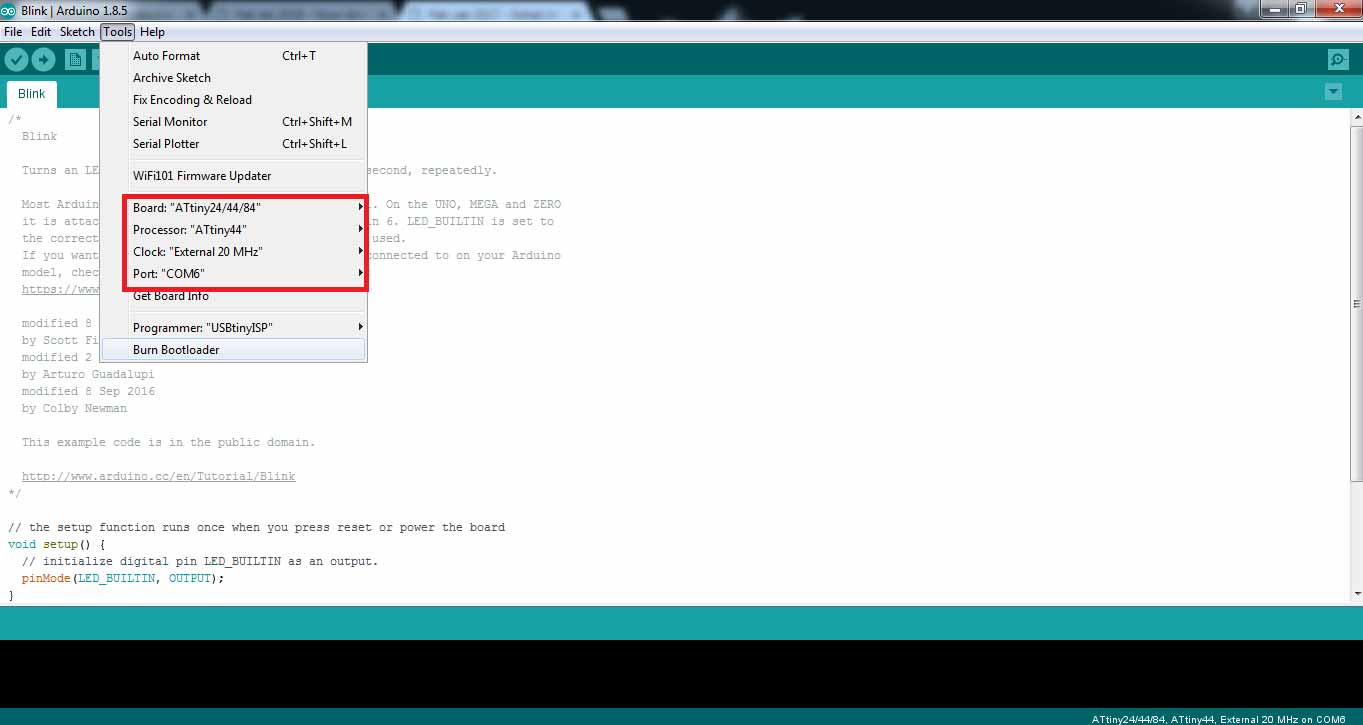Expand Programmer USBtinyISP submenu

(x=234, y=328)
